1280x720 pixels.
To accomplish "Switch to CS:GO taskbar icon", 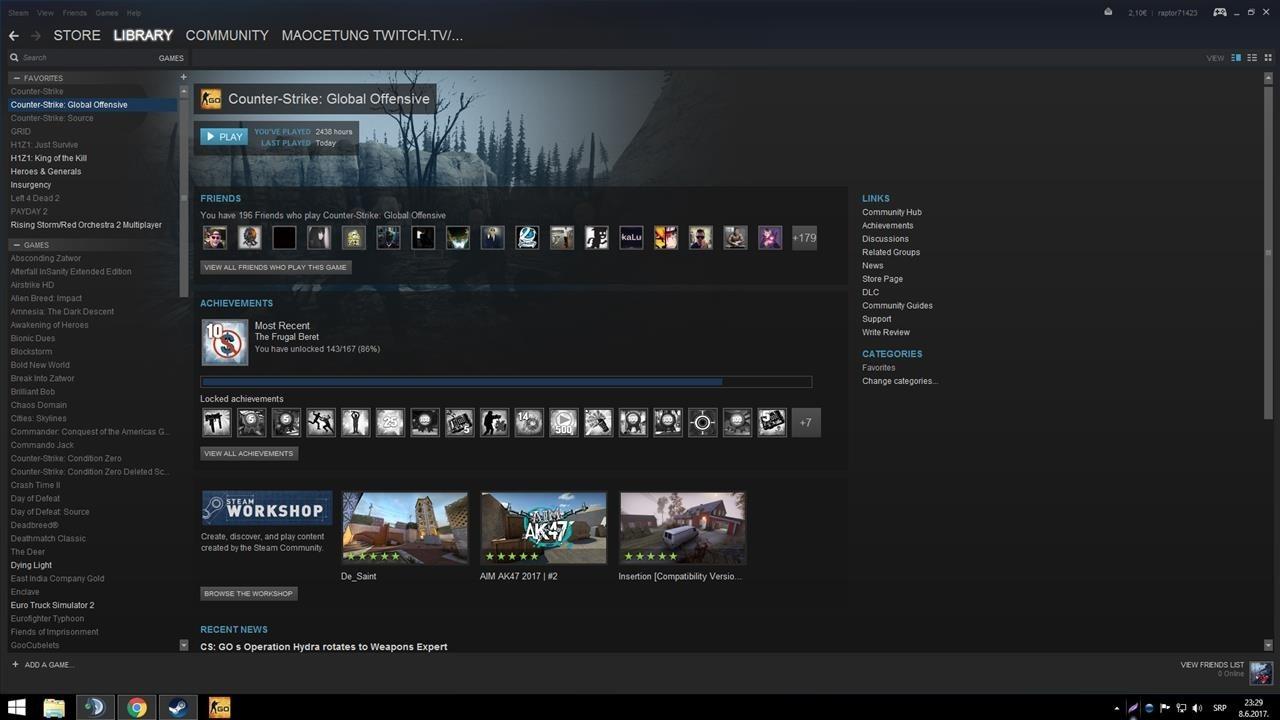I will (219, 708).
